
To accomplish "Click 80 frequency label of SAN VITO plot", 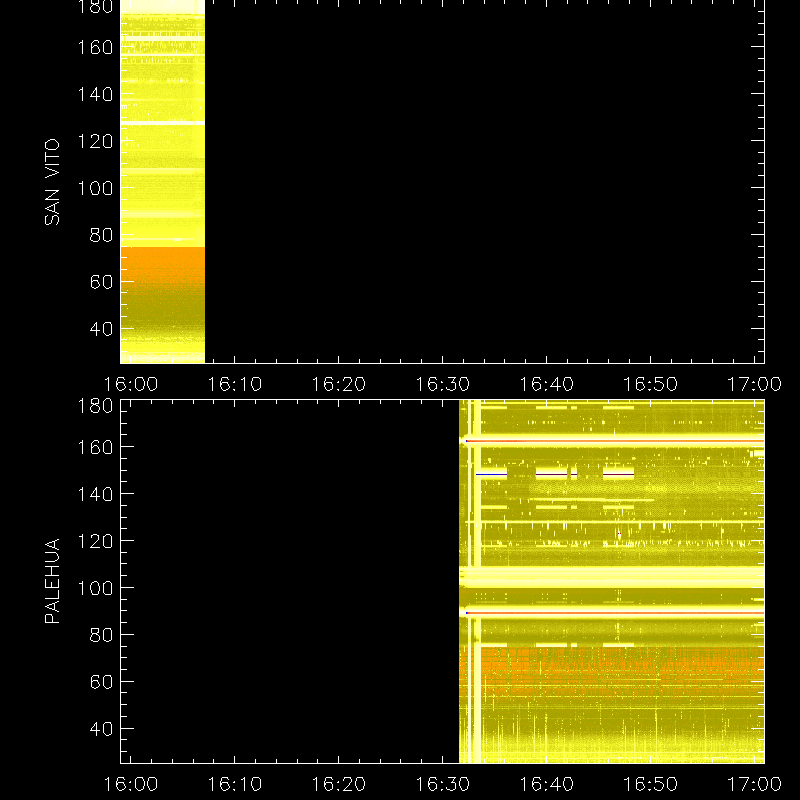I will point(101,235).
